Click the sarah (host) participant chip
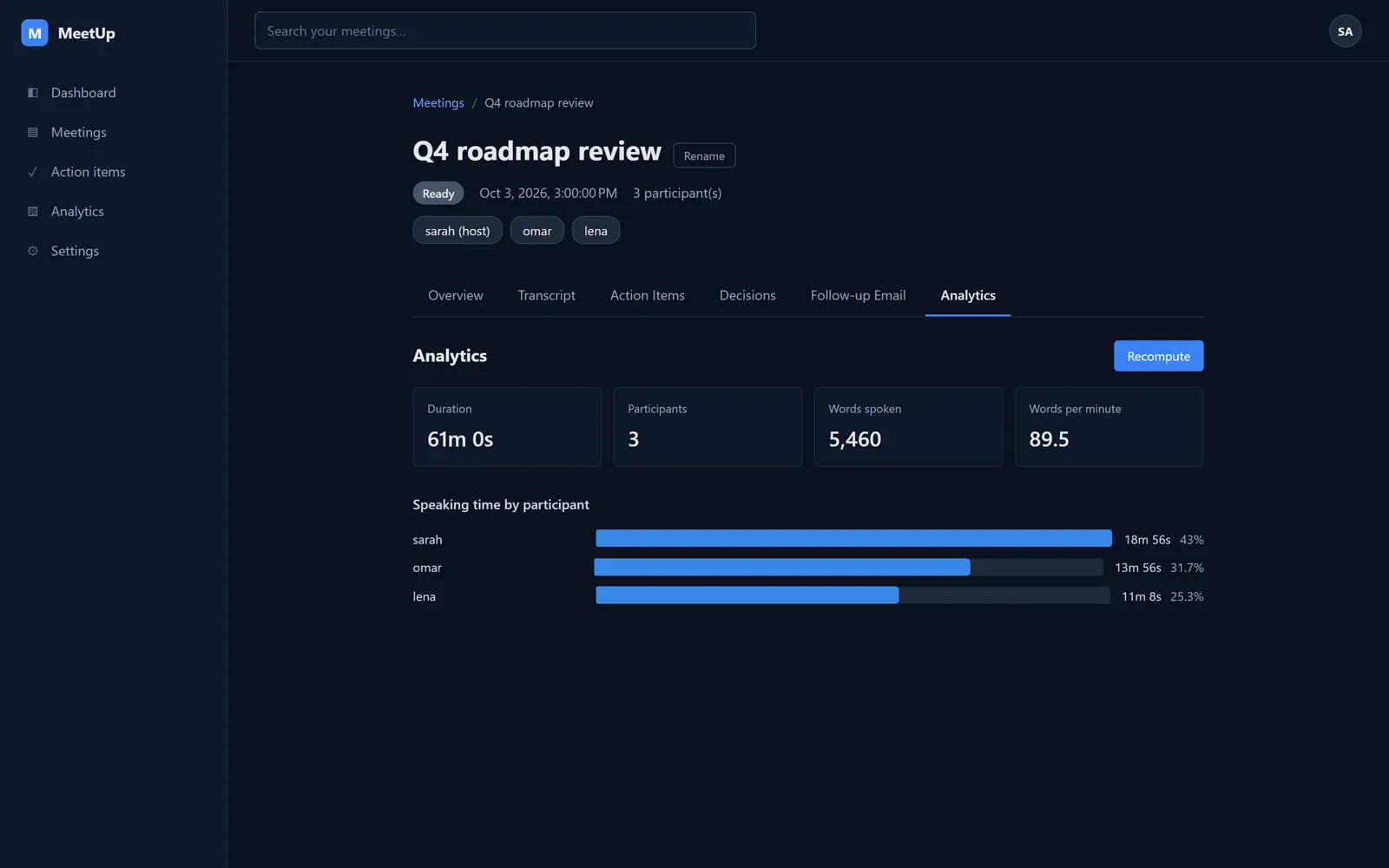Image resolution: width=1389 pixels, height=868 pixels. 458,230
